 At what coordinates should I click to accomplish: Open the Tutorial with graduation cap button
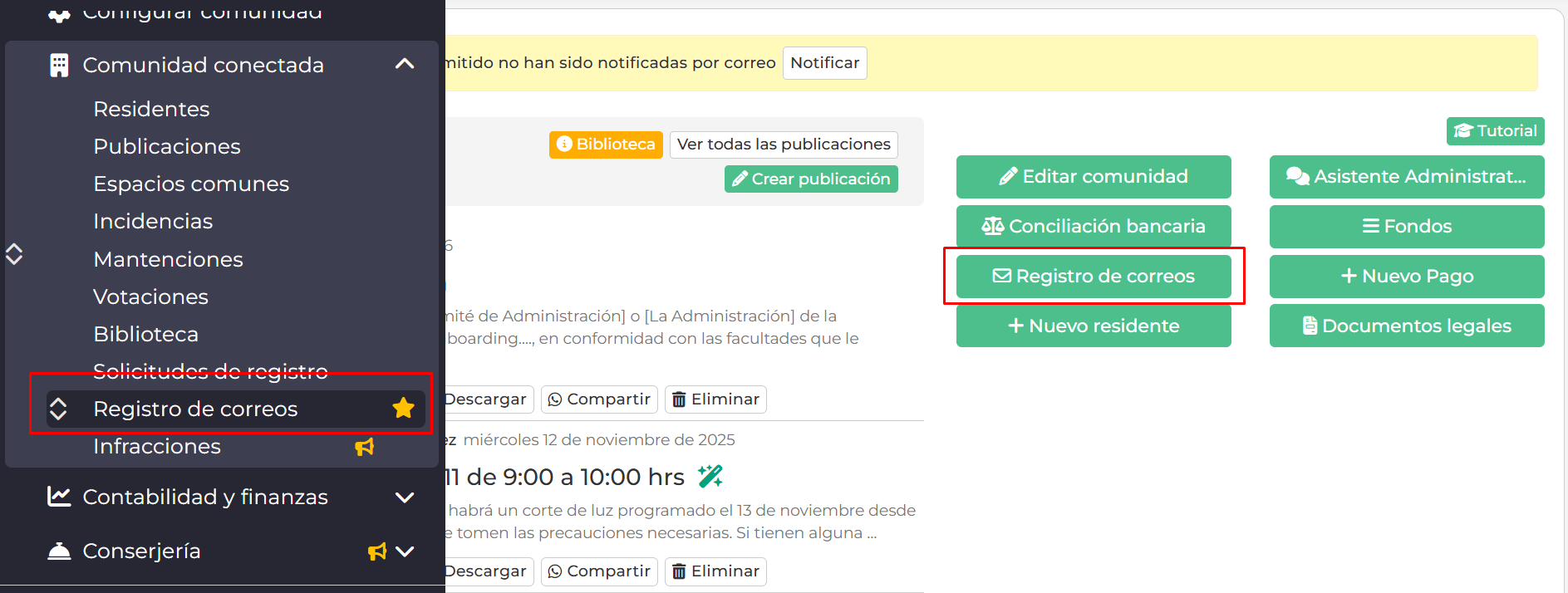click(1495, 131)
